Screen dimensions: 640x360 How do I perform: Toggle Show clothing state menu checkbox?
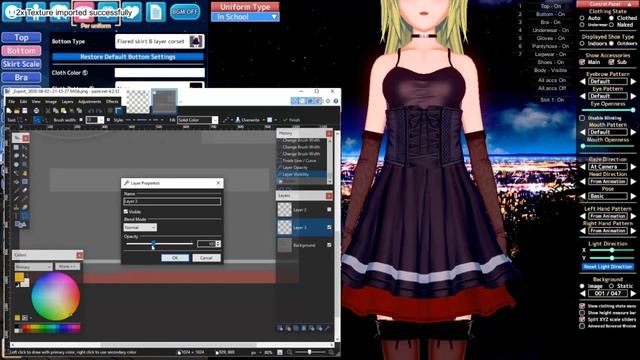pyautogui.click(x=582, y=306)
